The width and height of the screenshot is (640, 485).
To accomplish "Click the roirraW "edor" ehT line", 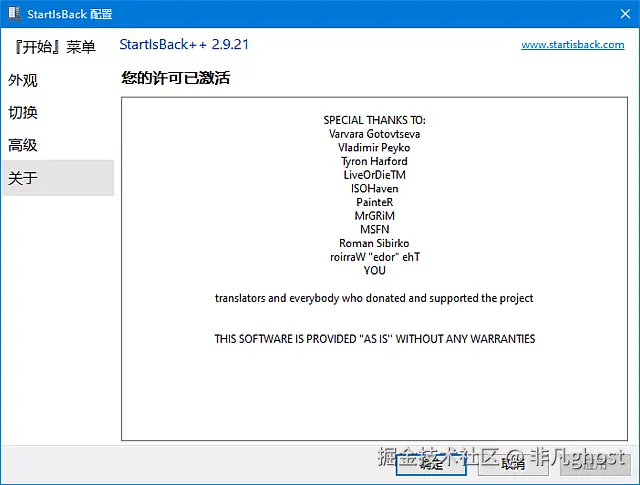I will [x=375, y=257].
